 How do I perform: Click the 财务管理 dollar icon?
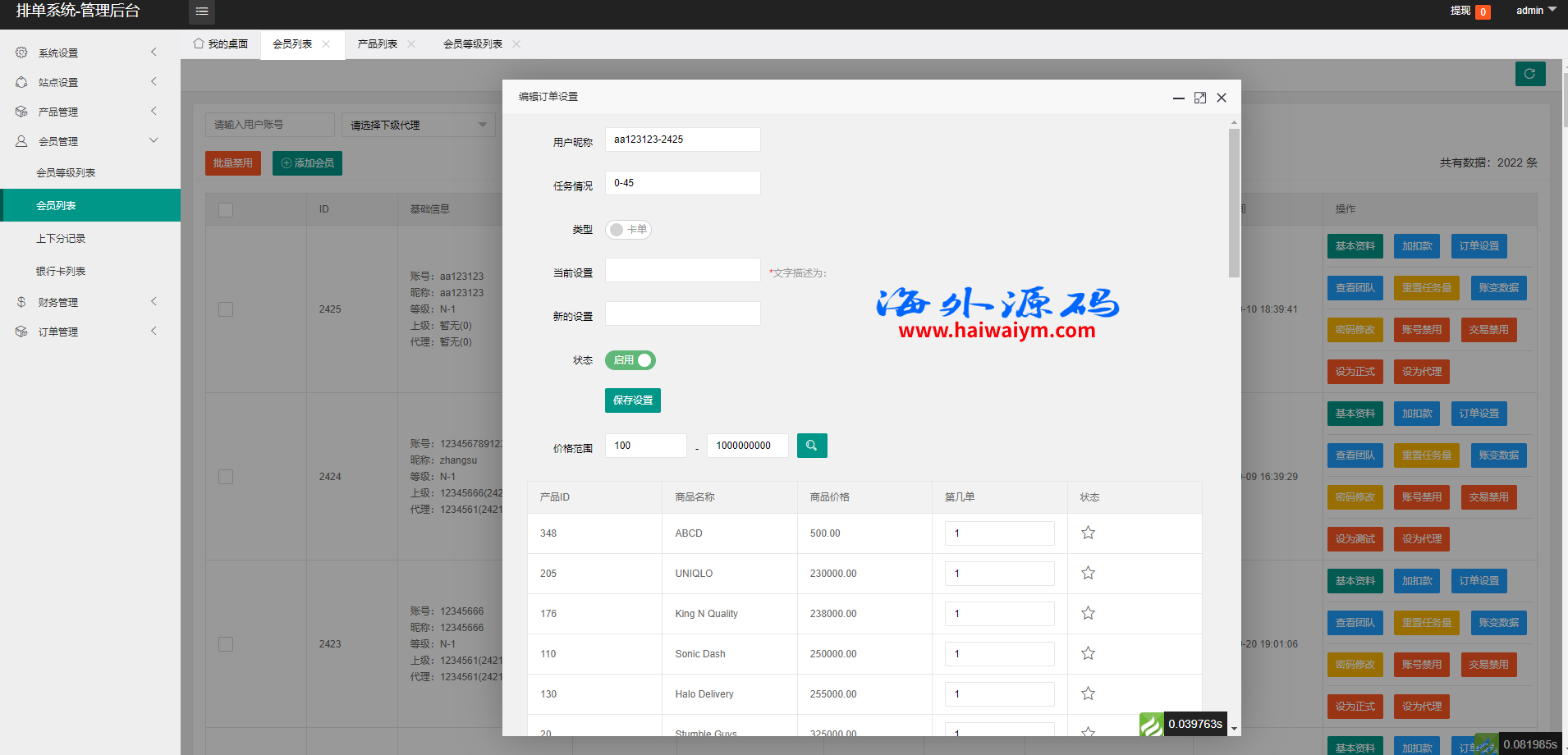tap(21, 301)
